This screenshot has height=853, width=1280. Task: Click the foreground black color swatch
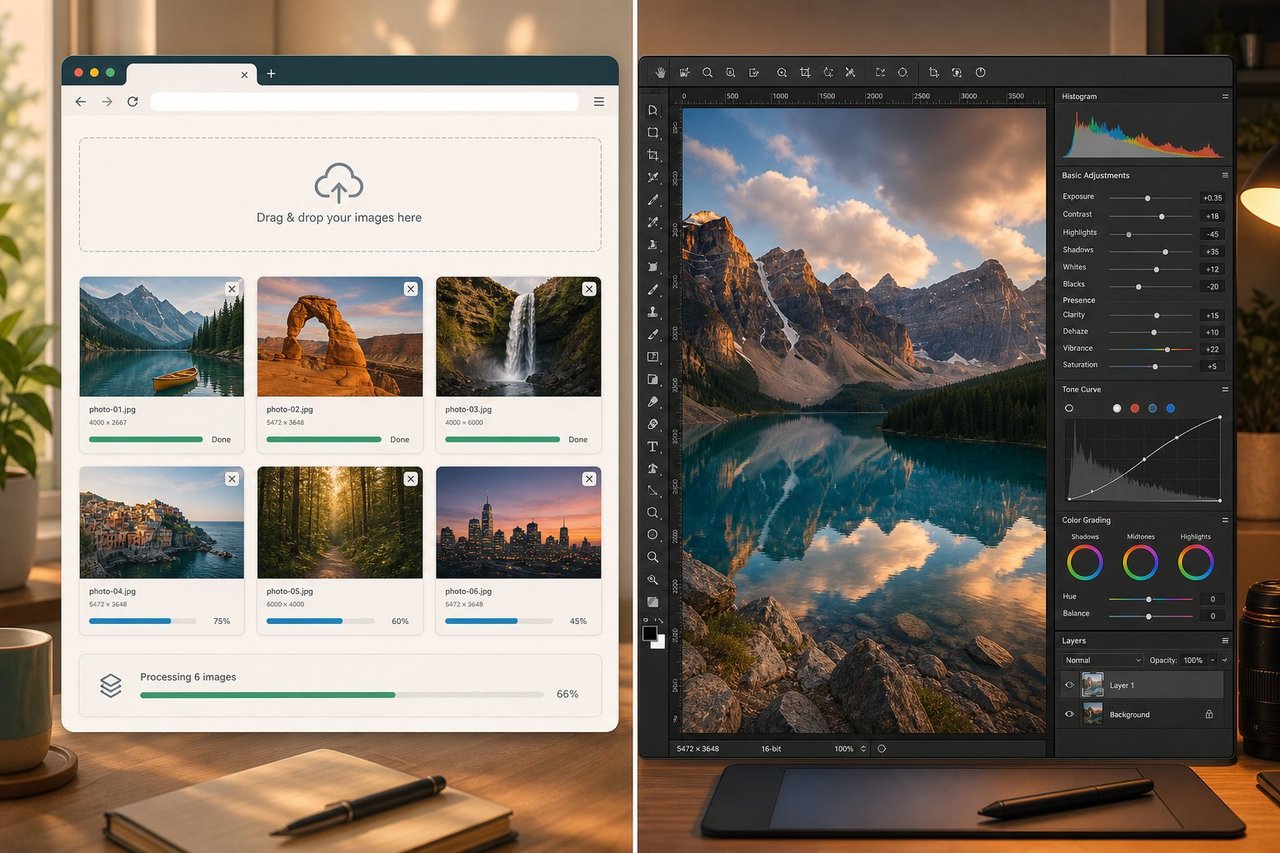649,633
